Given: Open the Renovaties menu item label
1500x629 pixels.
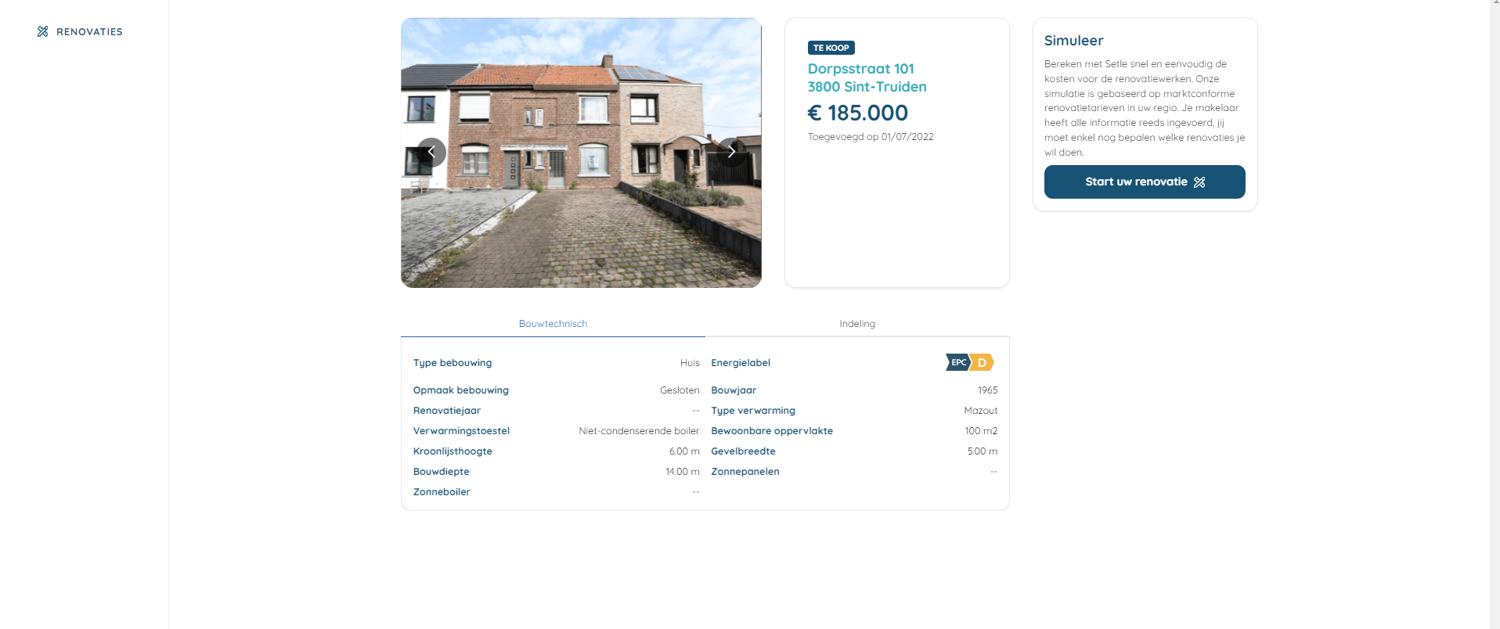Looking at the screenshot, I should 89,32.
